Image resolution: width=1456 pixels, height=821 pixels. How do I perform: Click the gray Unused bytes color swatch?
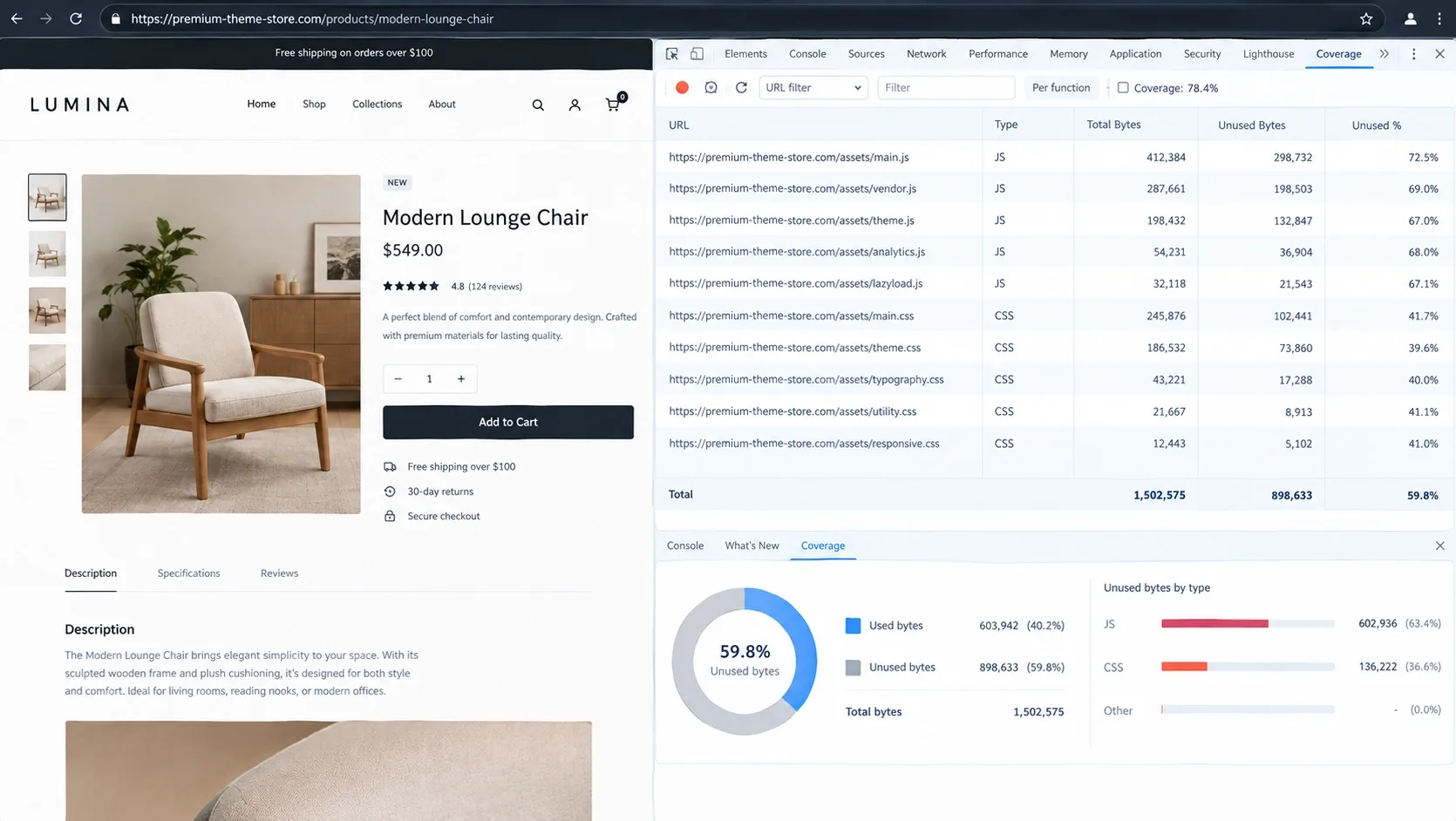853,668
